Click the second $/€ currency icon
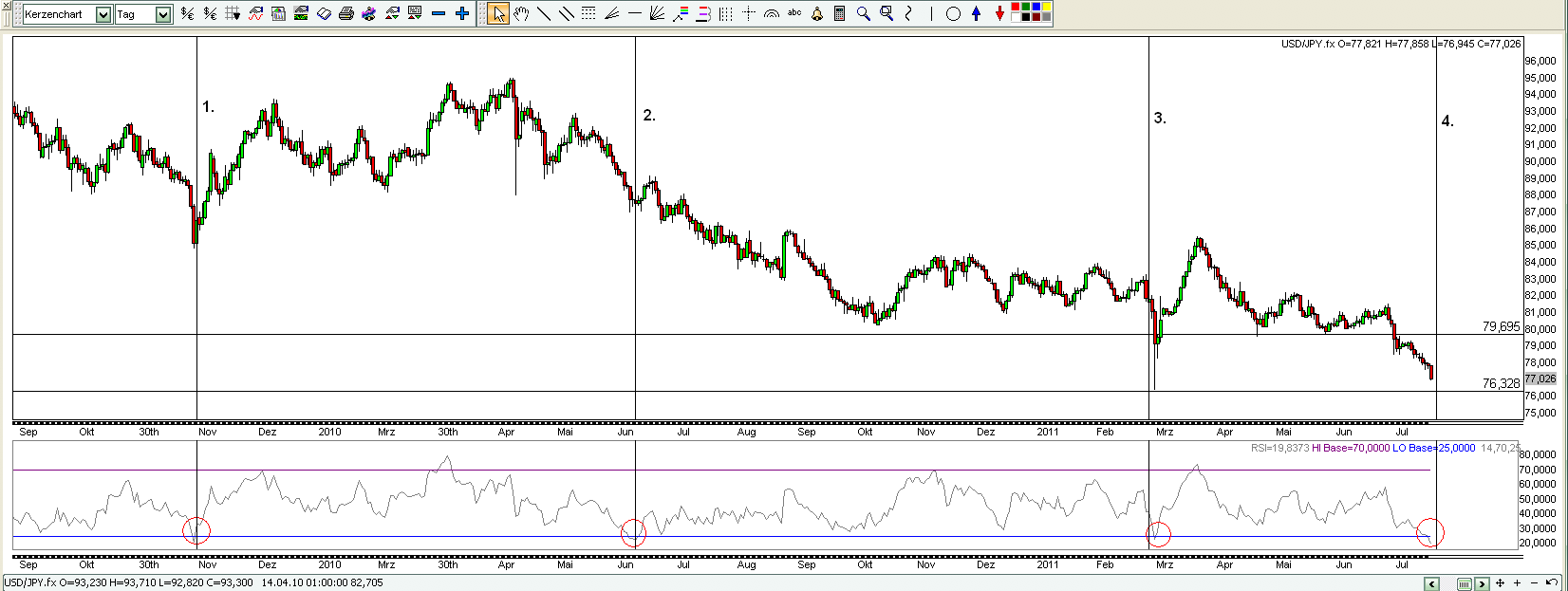Screen dimensions: 1568x591 click(210, 13)
